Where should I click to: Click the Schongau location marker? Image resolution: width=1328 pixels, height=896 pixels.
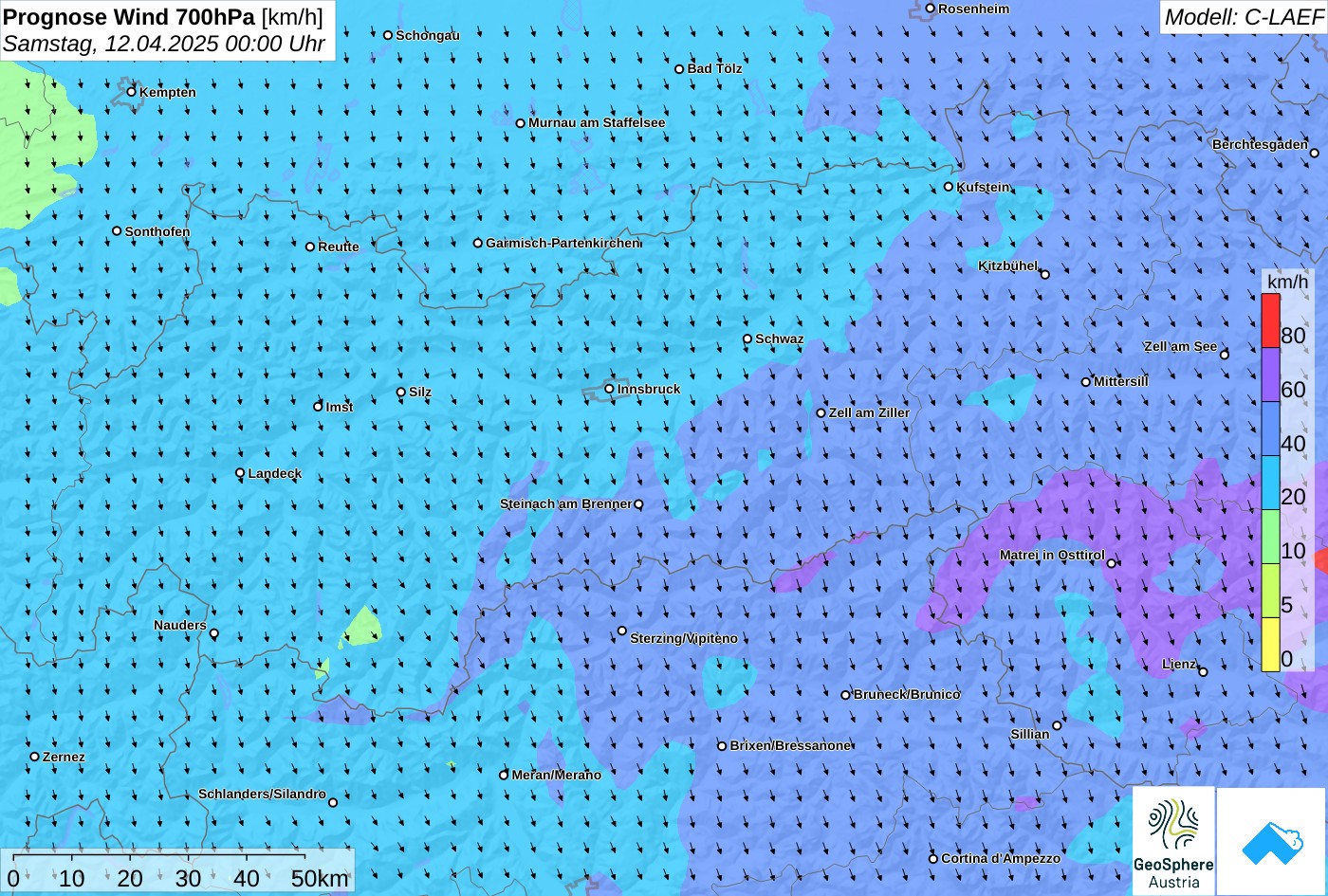coord(388,35)
